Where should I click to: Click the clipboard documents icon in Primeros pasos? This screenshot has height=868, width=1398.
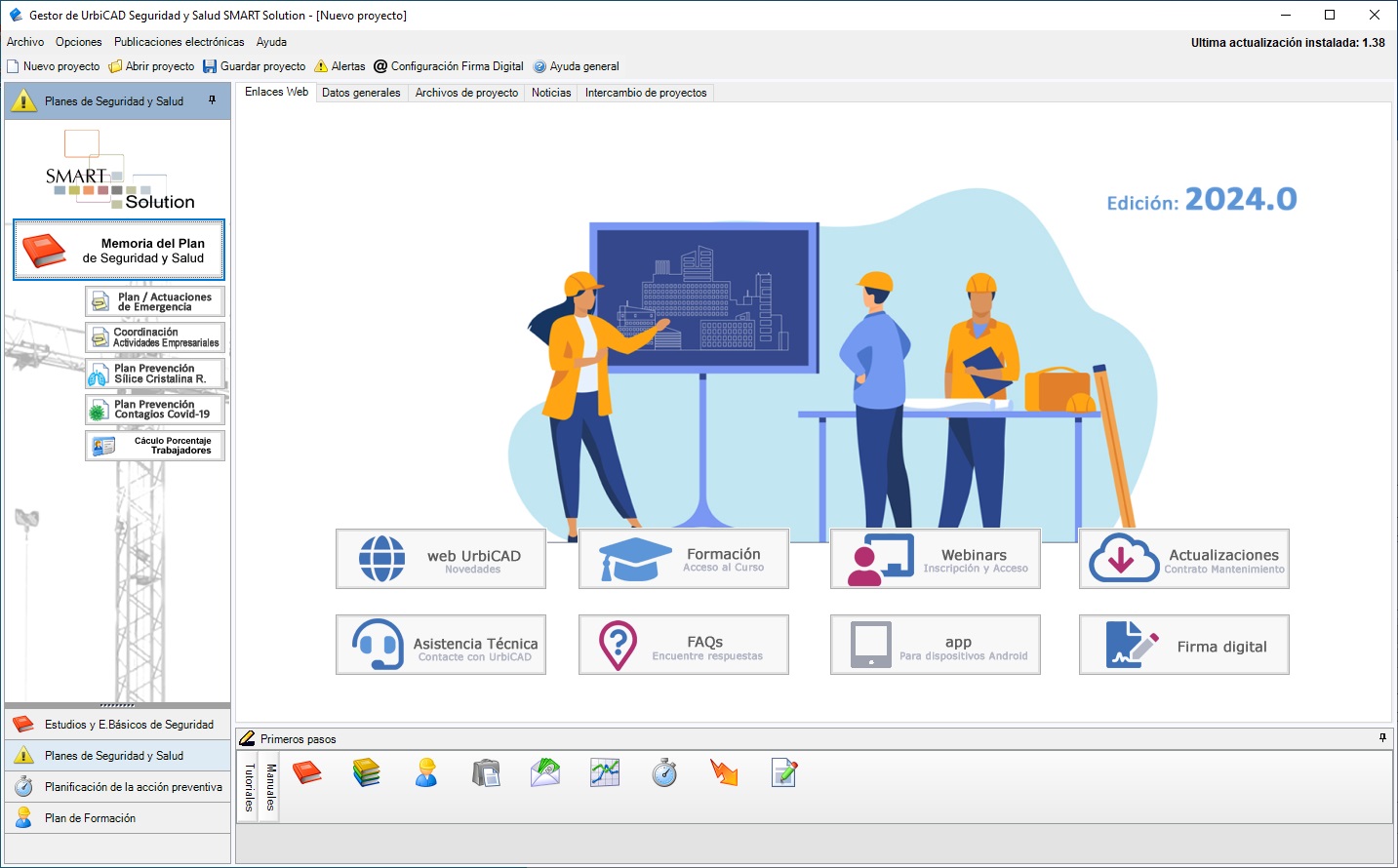tap(486, 773)
